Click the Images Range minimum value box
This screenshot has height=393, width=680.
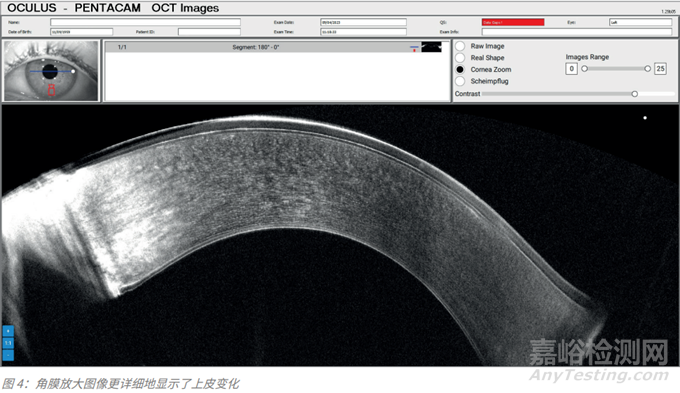point(571,69)
